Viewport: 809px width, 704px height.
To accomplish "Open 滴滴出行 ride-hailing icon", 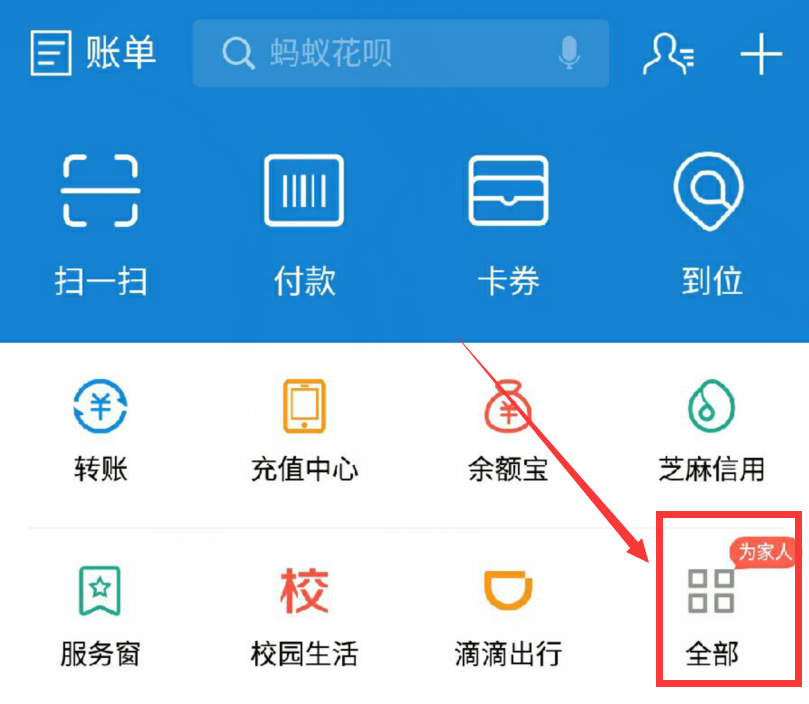I will pos(508,590).
